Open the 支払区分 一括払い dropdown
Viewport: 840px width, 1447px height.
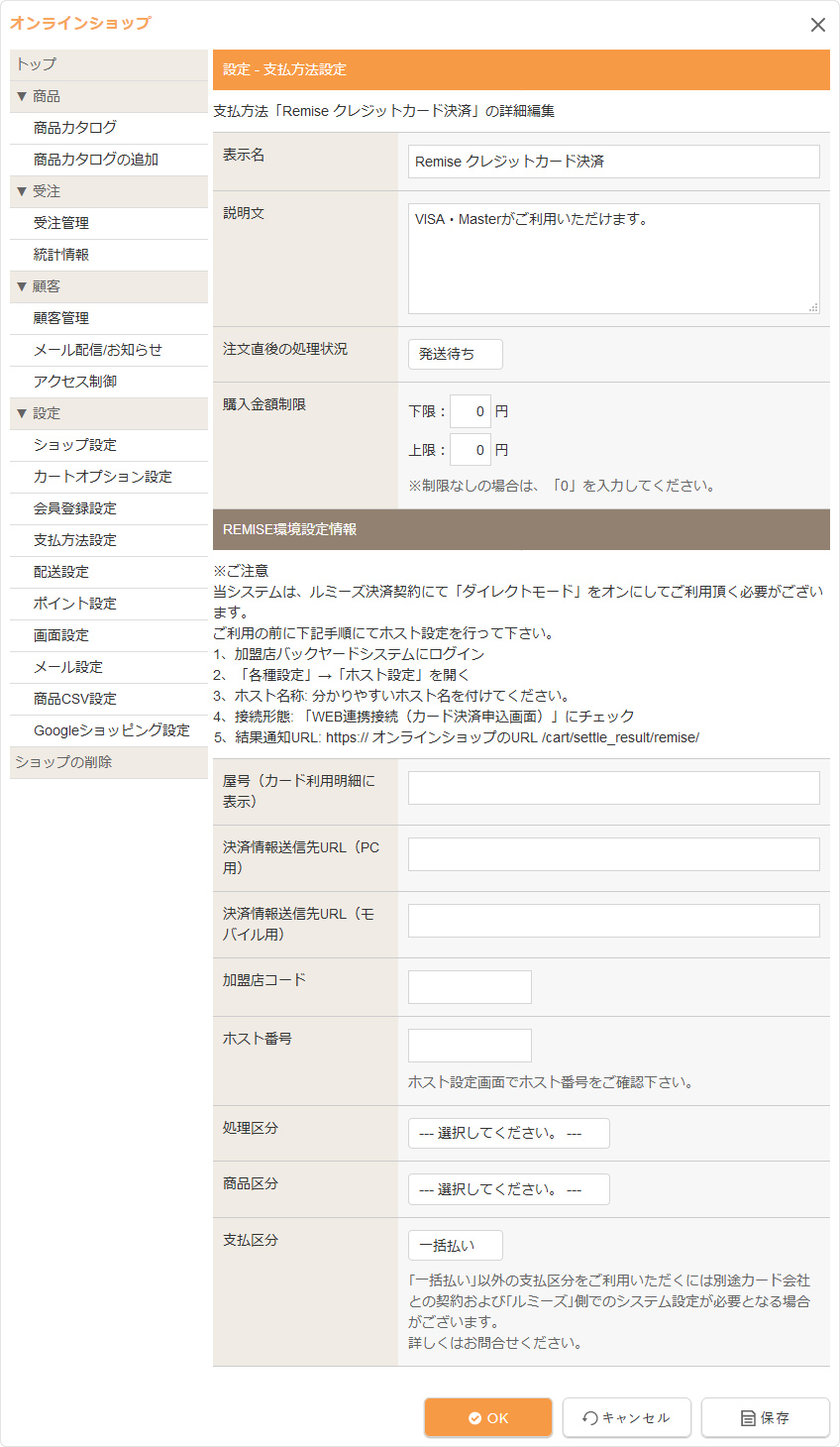tap(455, 1246)
